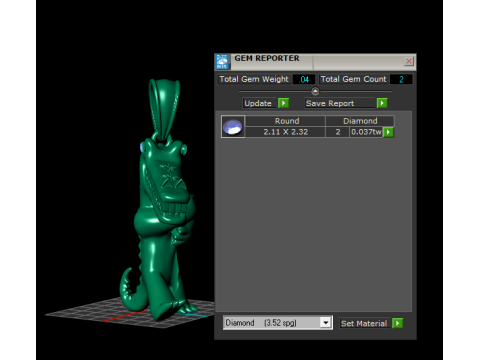Close the Gem Reporter panel

(409, 61)
